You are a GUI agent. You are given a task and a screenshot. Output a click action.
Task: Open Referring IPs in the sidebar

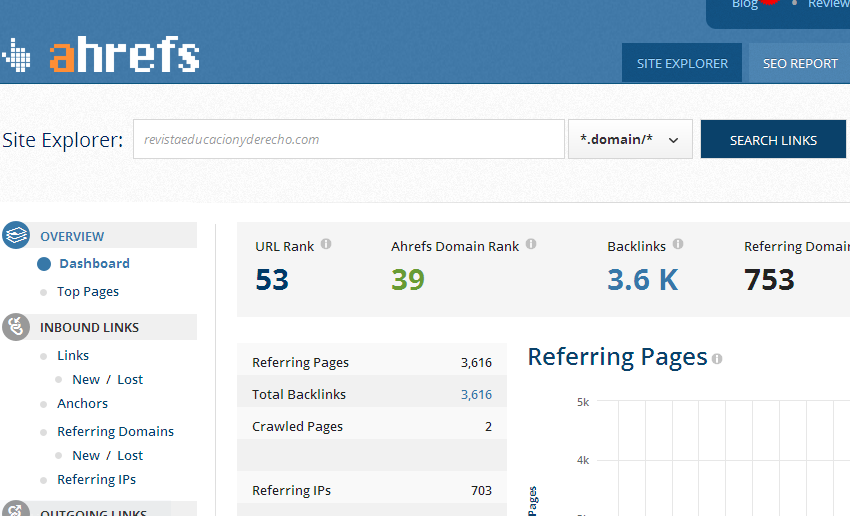point(96,479)
